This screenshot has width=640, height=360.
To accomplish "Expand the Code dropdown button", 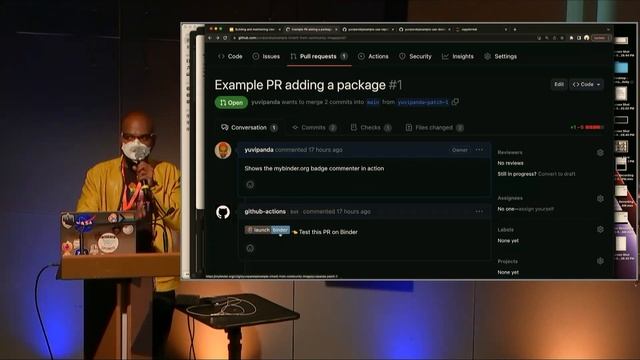I will coord(587,84).
